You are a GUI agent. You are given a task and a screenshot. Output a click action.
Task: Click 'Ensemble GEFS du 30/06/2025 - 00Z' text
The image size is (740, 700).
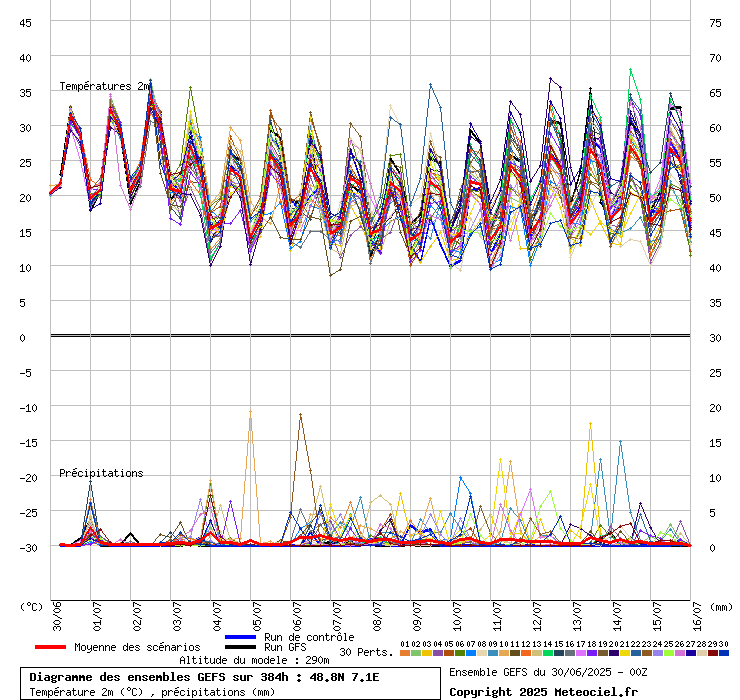click(x=548, y=672)
